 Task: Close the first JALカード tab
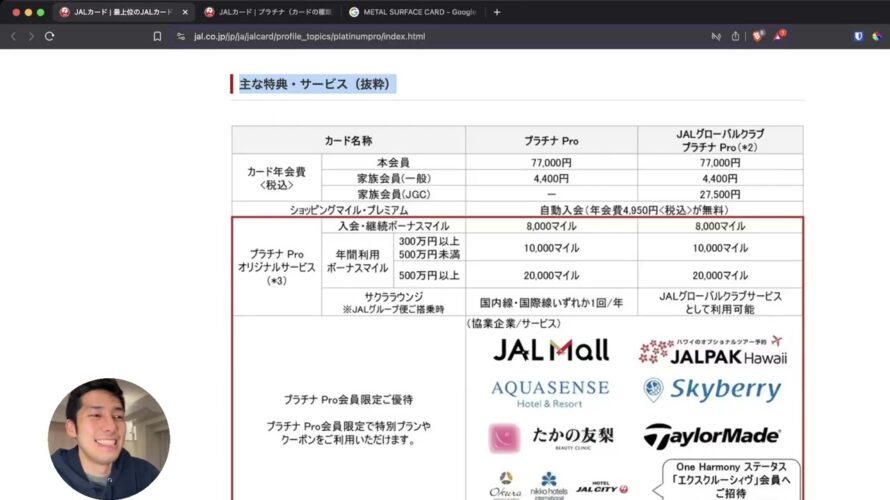[x=185, y=12]
